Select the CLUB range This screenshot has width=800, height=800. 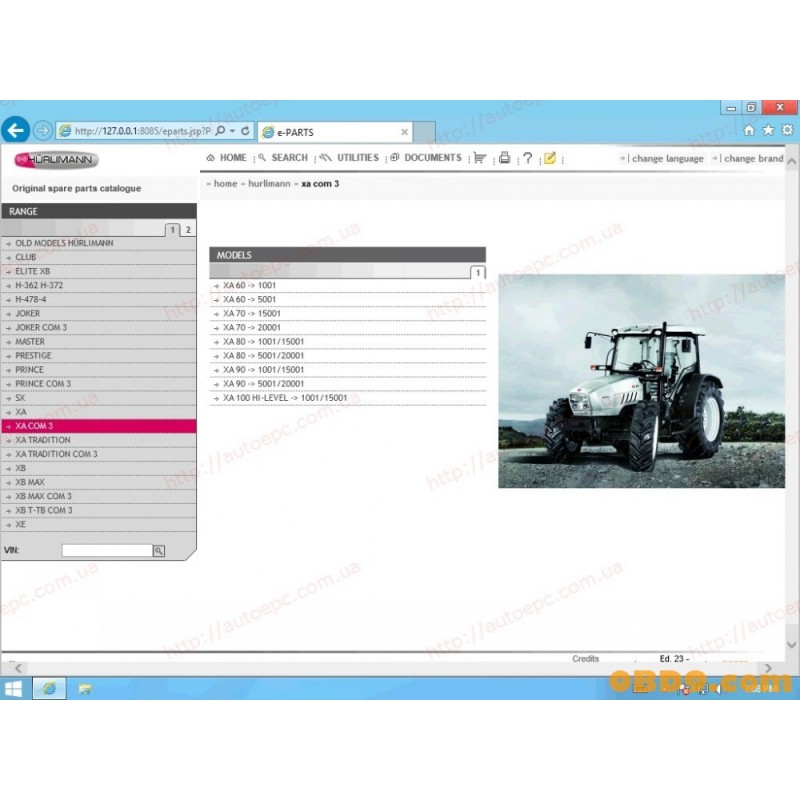pyautogui.click(x=99, y=257)
